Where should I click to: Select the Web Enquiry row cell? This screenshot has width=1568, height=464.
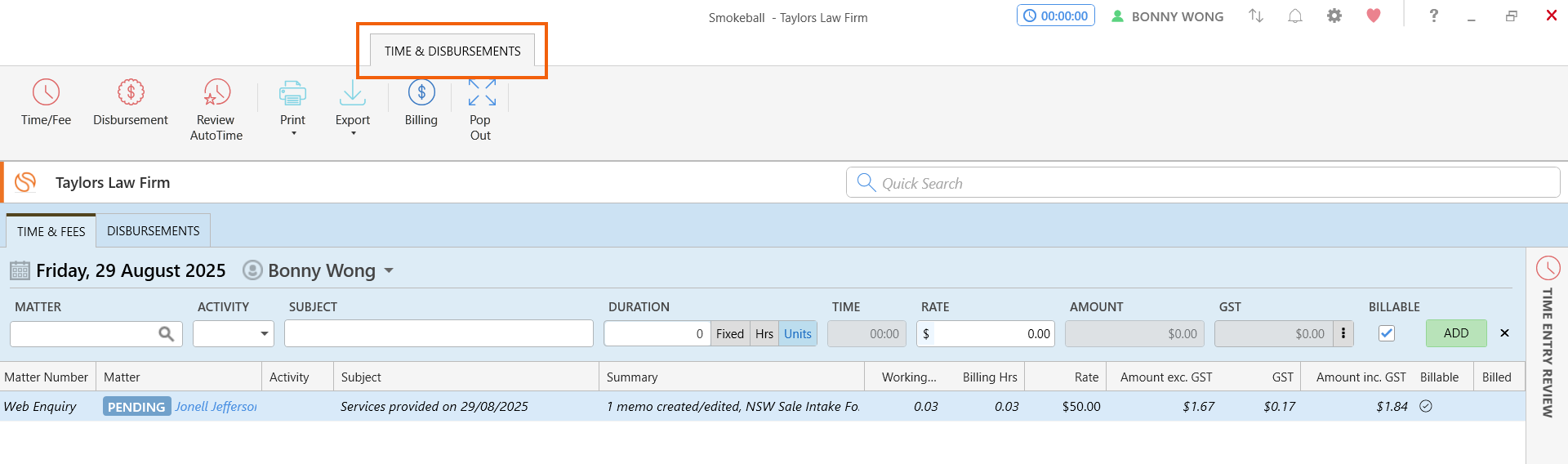pos(40,406)
